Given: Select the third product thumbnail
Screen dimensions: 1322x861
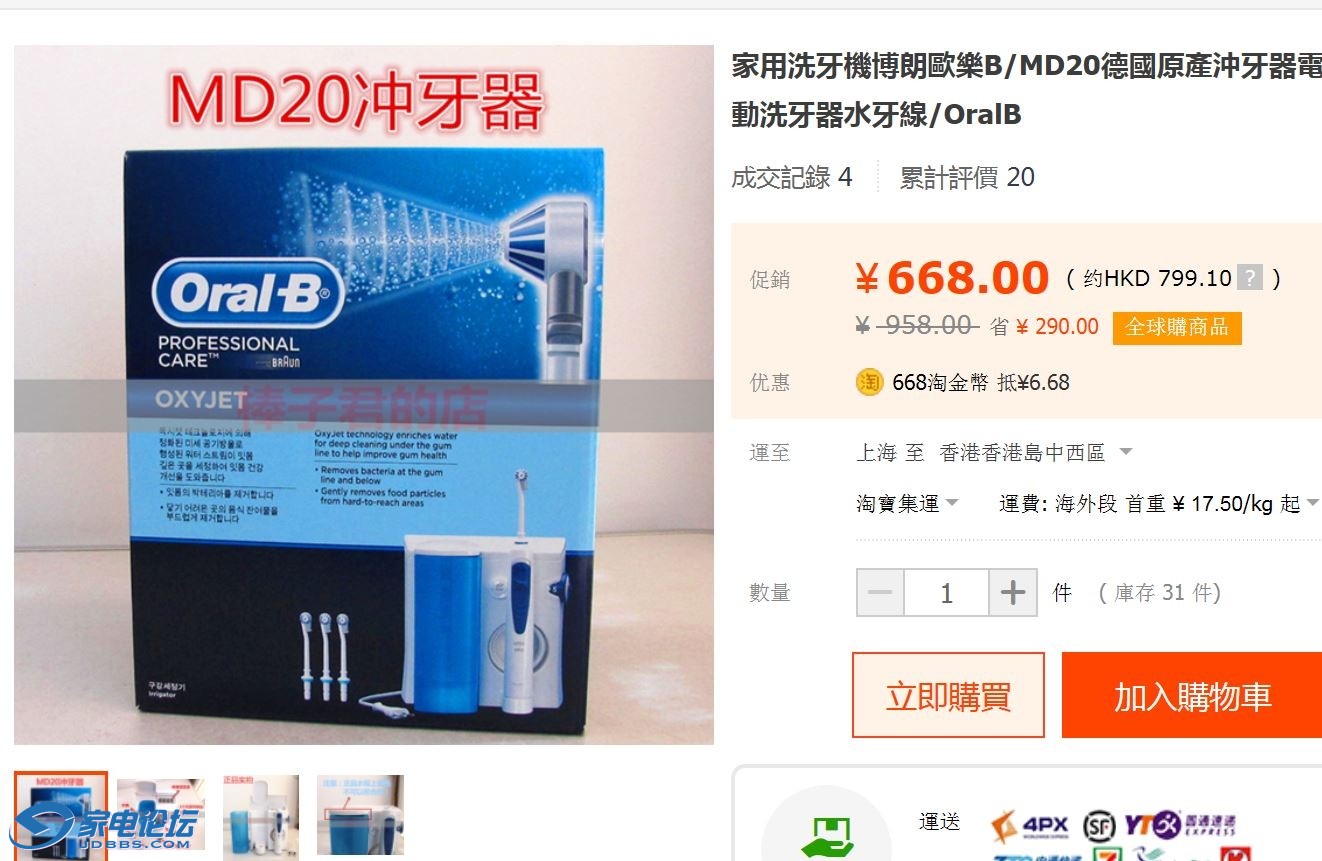Looking at the screenshot, I should pyautogui.click(x=260, y=815).
